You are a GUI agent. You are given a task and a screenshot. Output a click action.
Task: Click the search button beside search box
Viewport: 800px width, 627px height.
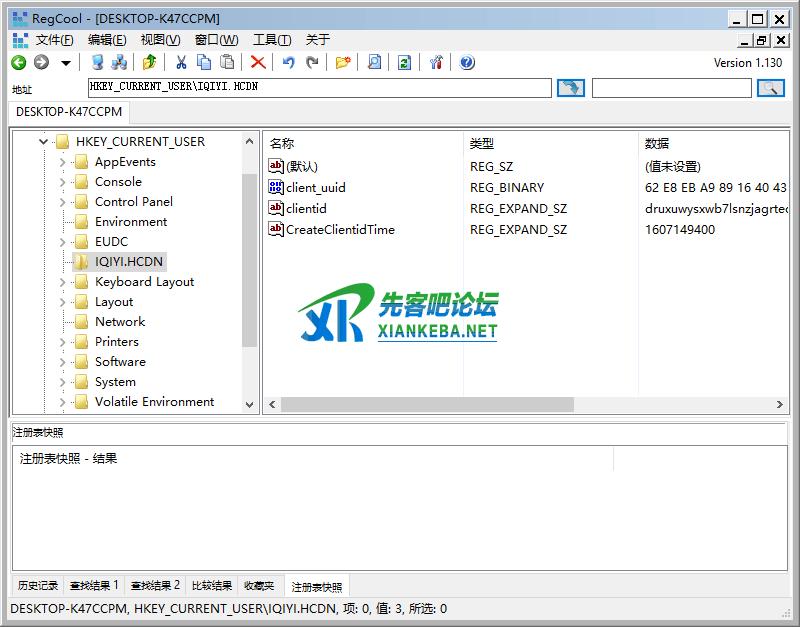coord(770,88)
